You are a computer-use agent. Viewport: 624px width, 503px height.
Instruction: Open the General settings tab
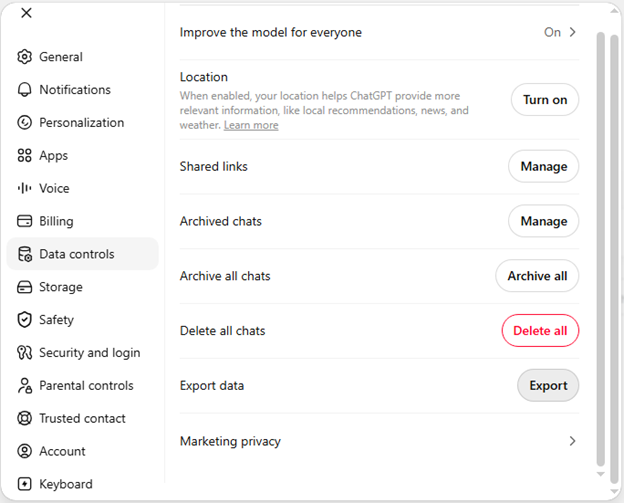(83, 57)
